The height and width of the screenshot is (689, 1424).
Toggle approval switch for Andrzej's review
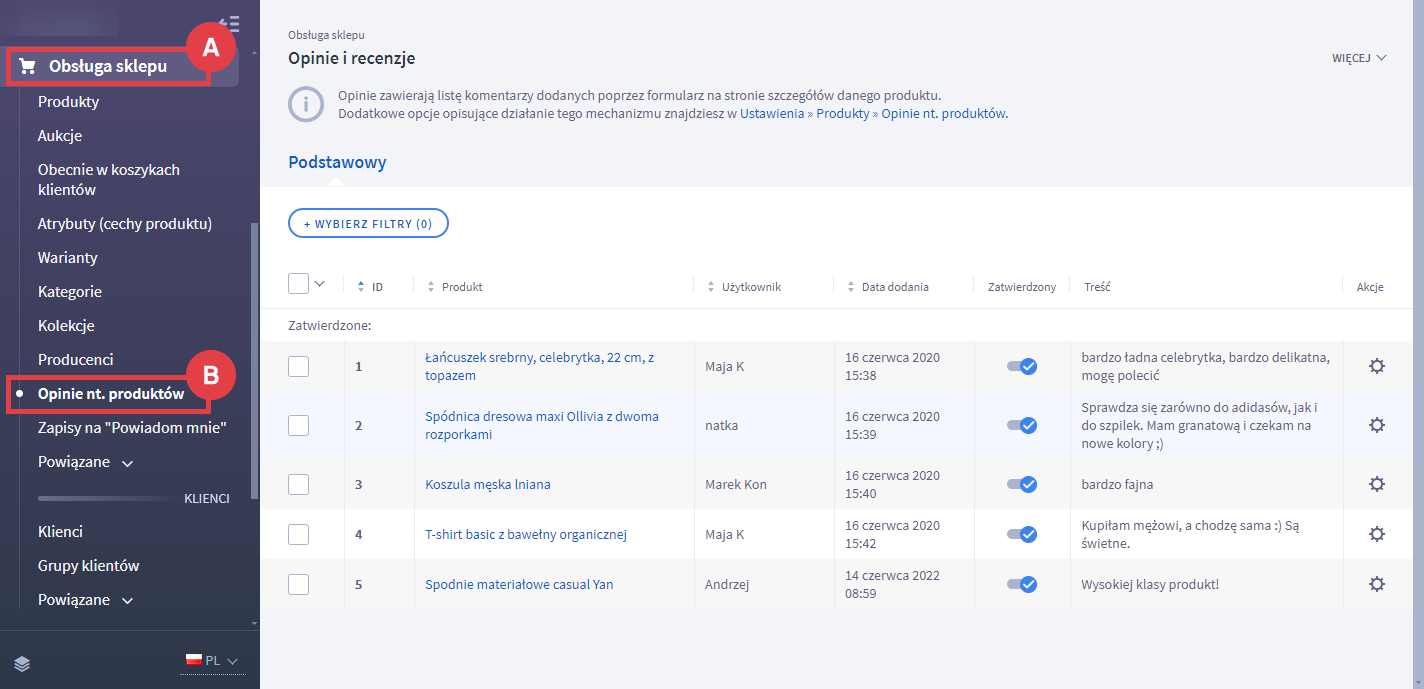click(x=1021, y=584)
